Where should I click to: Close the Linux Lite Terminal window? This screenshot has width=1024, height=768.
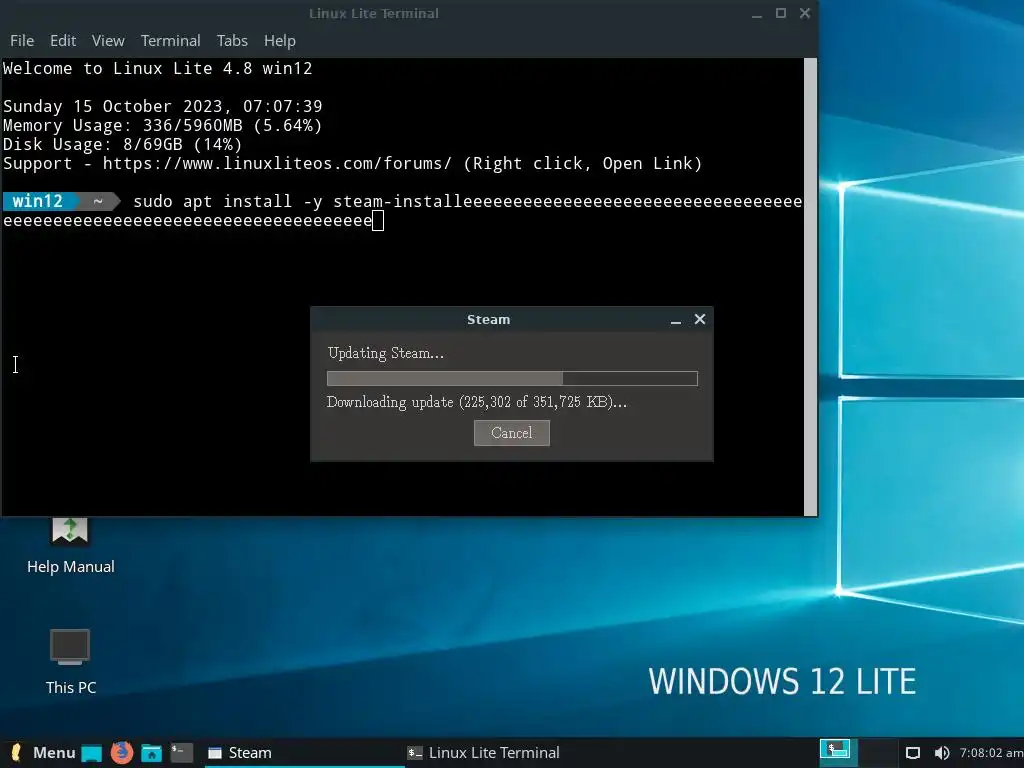tap(805, 13)
